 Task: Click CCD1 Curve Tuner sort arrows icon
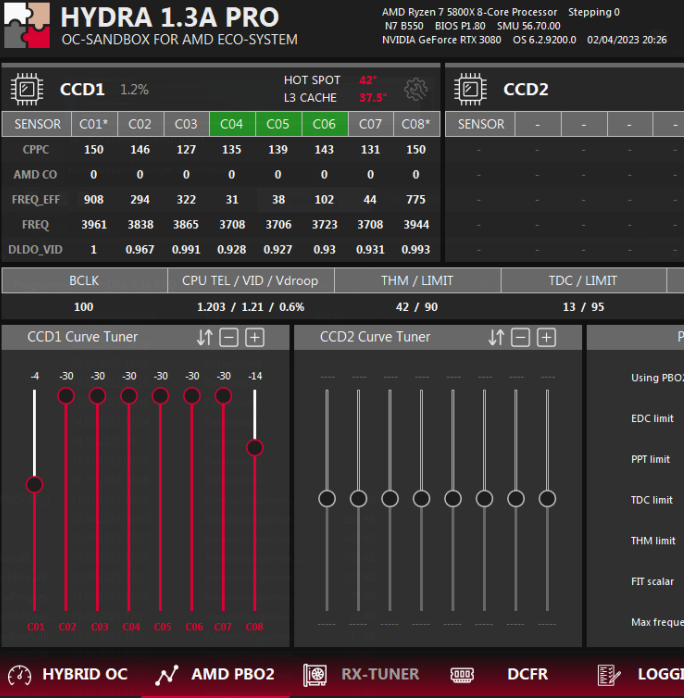click(205, 337)
